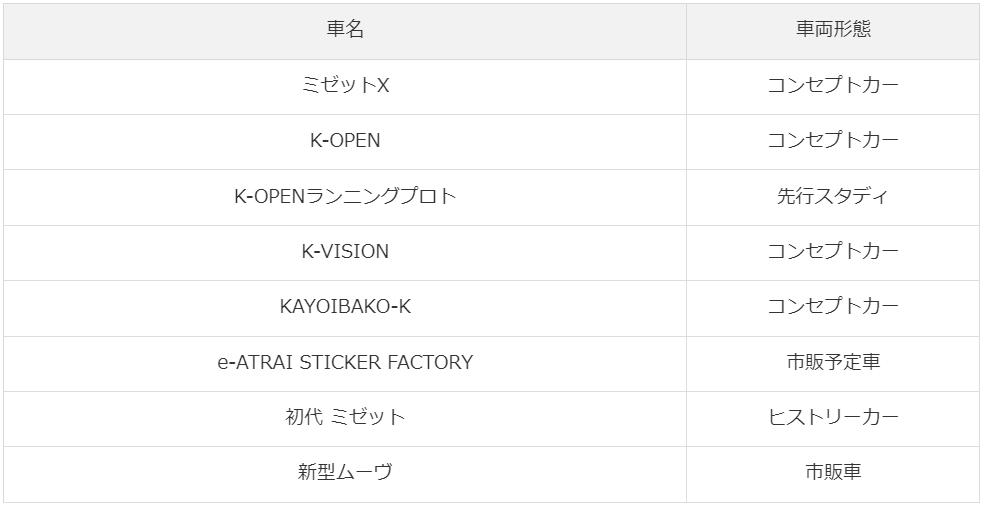Click コンセプトカー in the ミゼットX row
The height and width of the screenshot is (505, 982).
click(x=833, y=87)
